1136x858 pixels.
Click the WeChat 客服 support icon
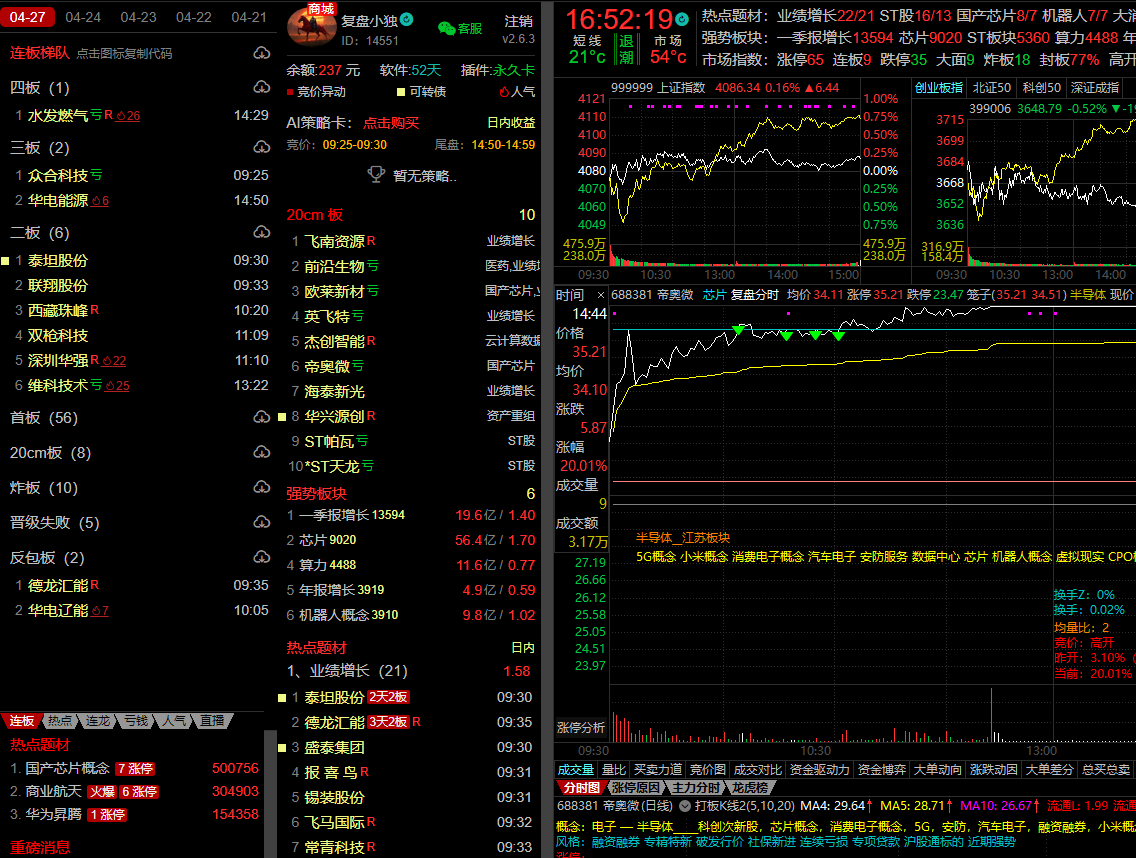pos(447,29)
